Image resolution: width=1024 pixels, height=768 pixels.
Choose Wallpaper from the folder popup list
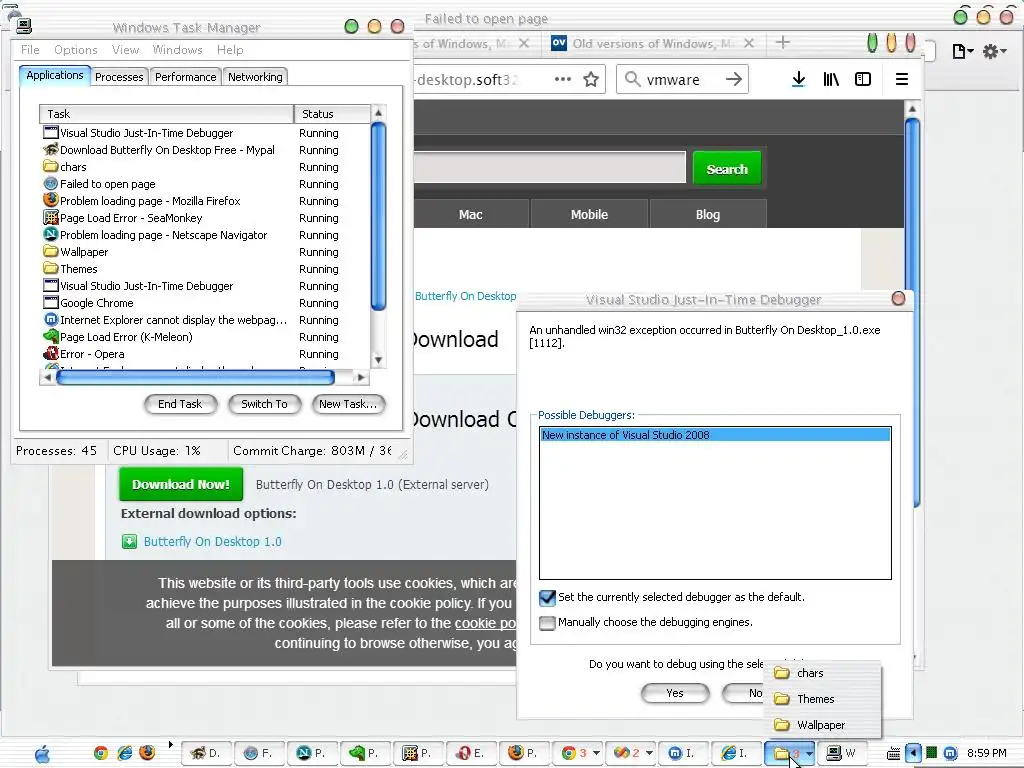[822, 725]
